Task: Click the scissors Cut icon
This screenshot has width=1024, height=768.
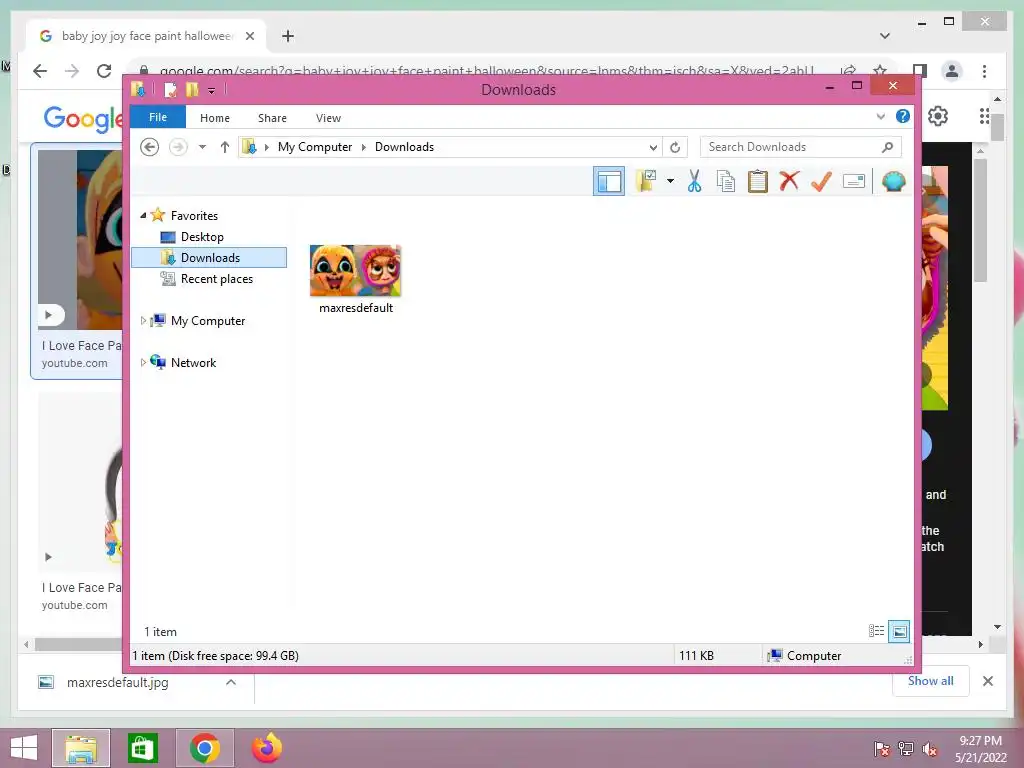Action: [694, 181]
